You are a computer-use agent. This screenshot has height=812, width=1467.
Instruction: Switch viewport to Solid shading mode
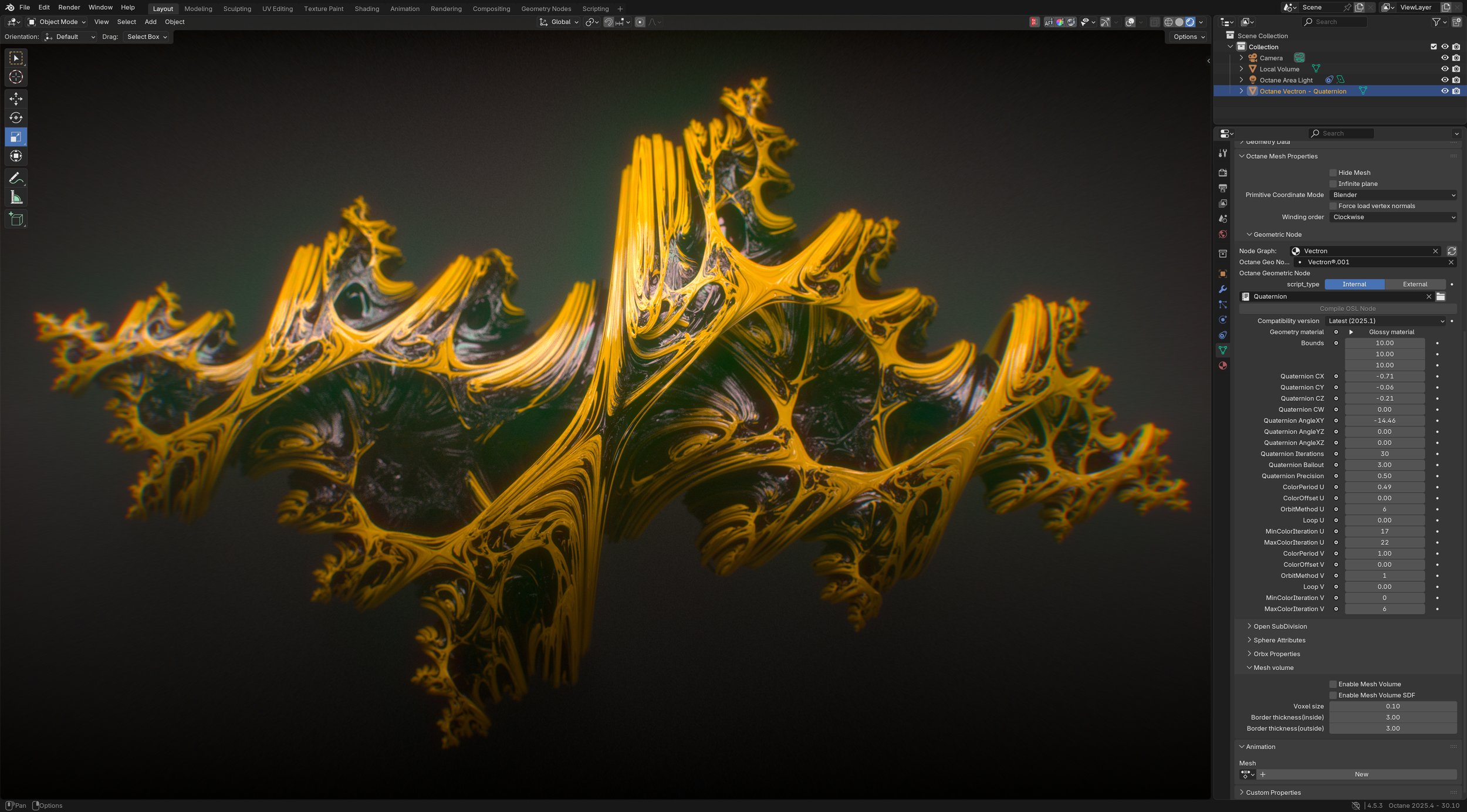tap(1179, 22)
